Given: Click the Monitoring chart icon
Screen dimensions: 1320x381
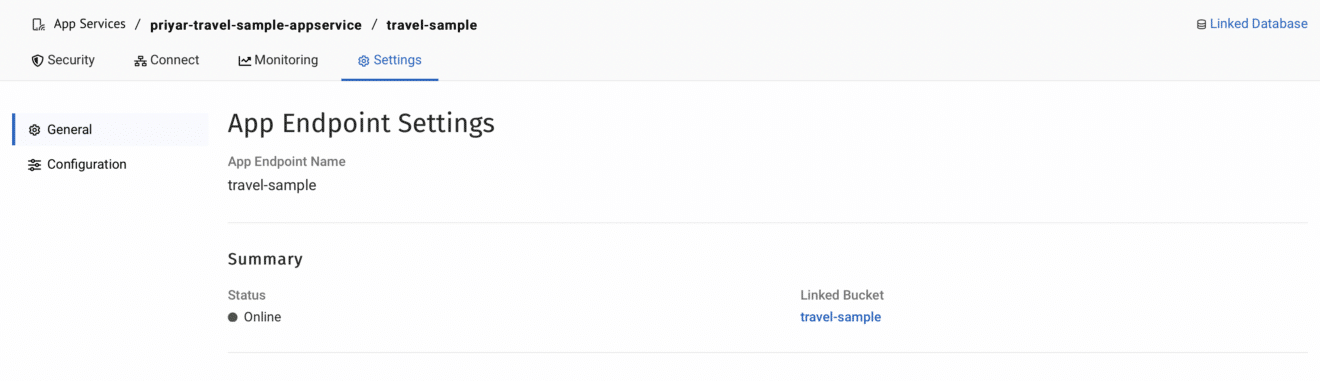Looking at the screenshot, I should [x=244, y=61].
